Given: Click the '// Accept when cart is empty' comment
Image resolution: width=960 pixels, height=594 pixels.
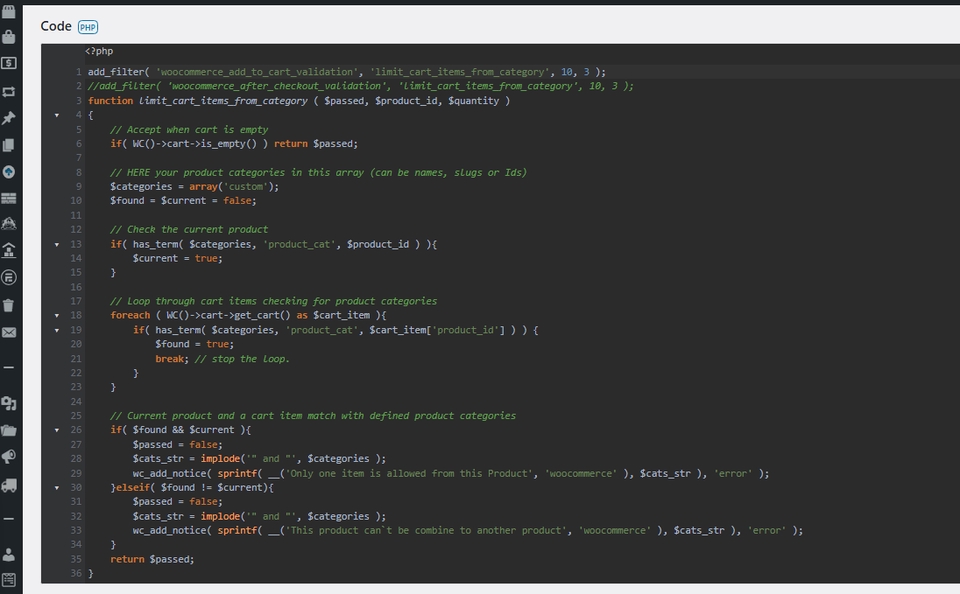Looking at the screenshot, I should tap(189, 129).
